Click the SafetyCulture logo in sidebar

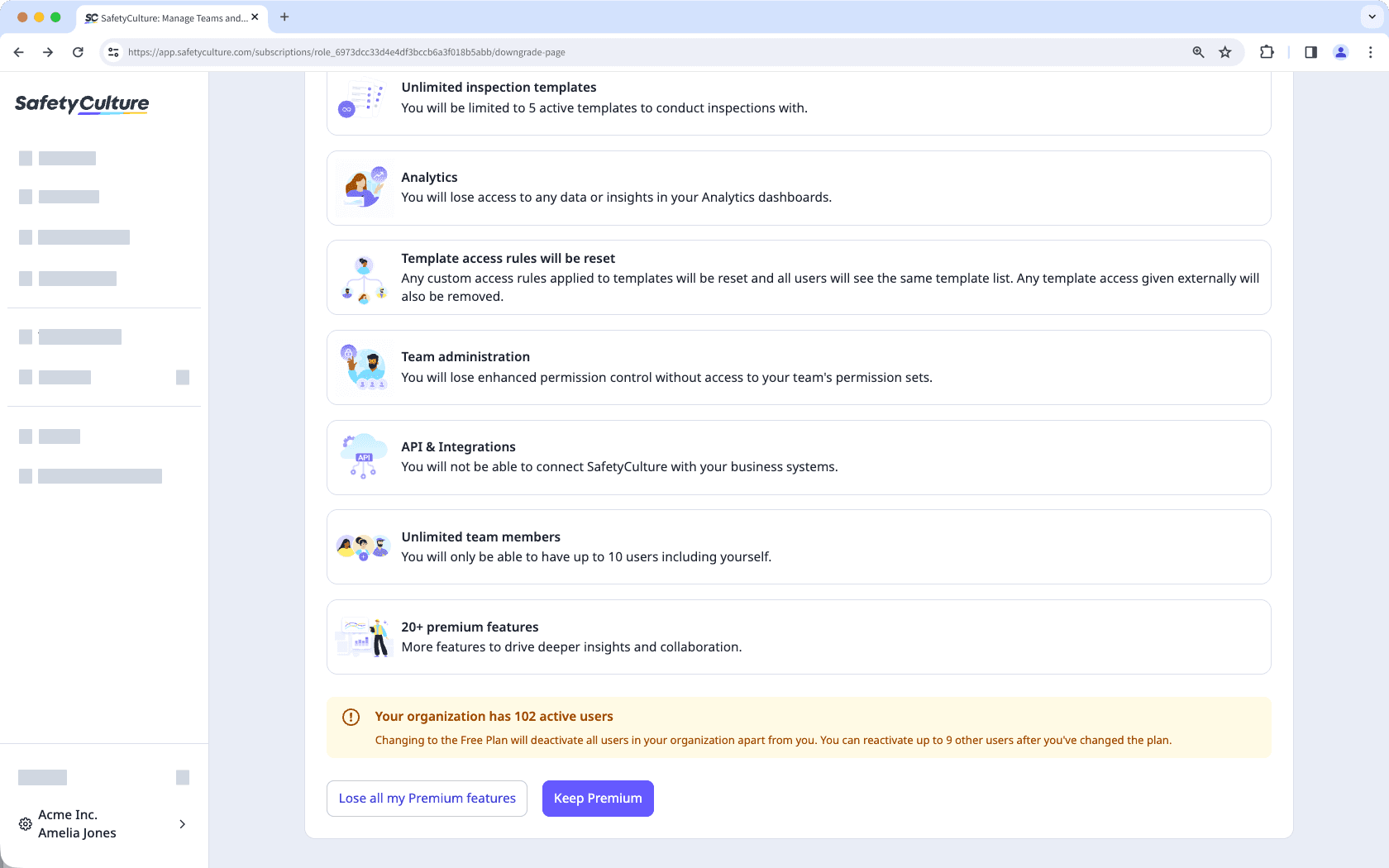(x=82, y=104)
